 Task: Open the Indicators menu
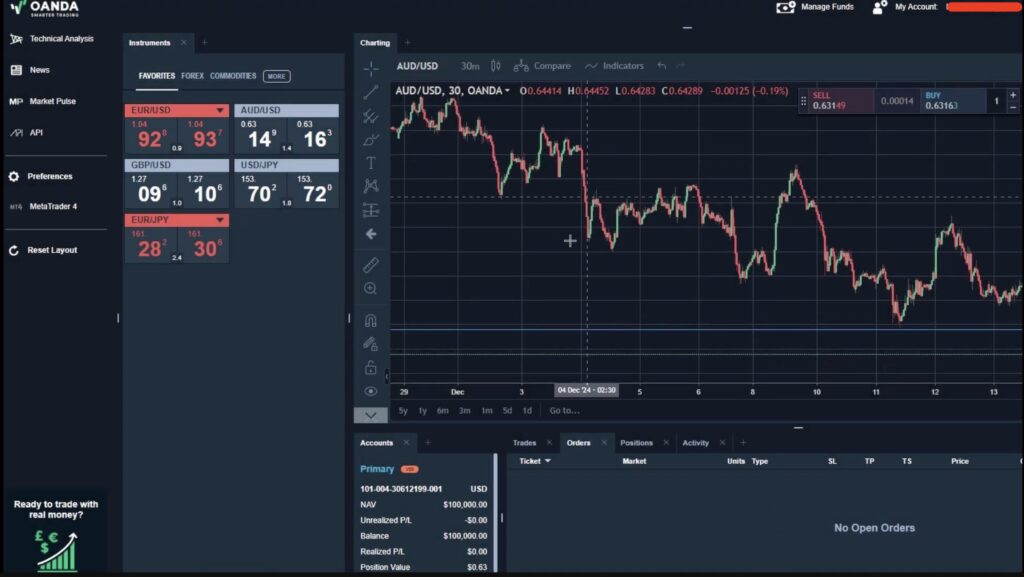[615, 66]
